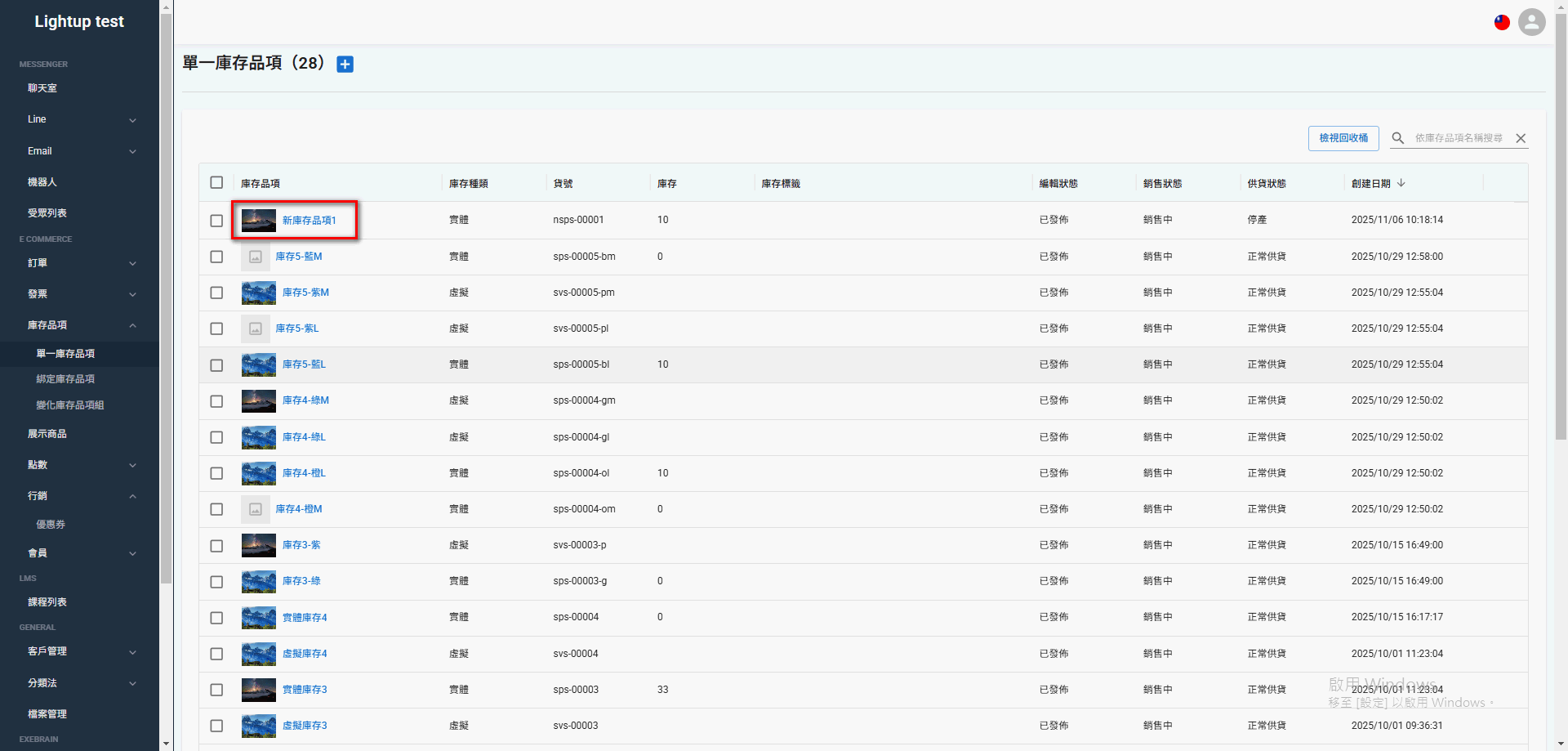Screen dimensions: 1568x751
Task: Click the search magnifier icon
Action: [1398, 138]
